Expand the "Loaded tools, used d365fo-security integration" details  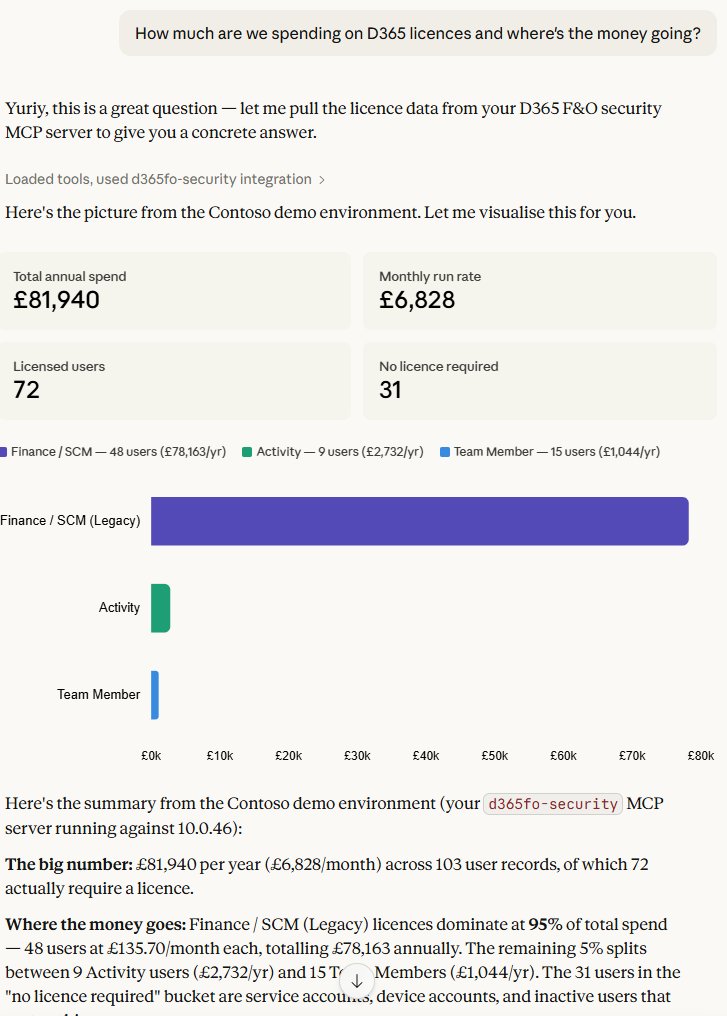165,180
